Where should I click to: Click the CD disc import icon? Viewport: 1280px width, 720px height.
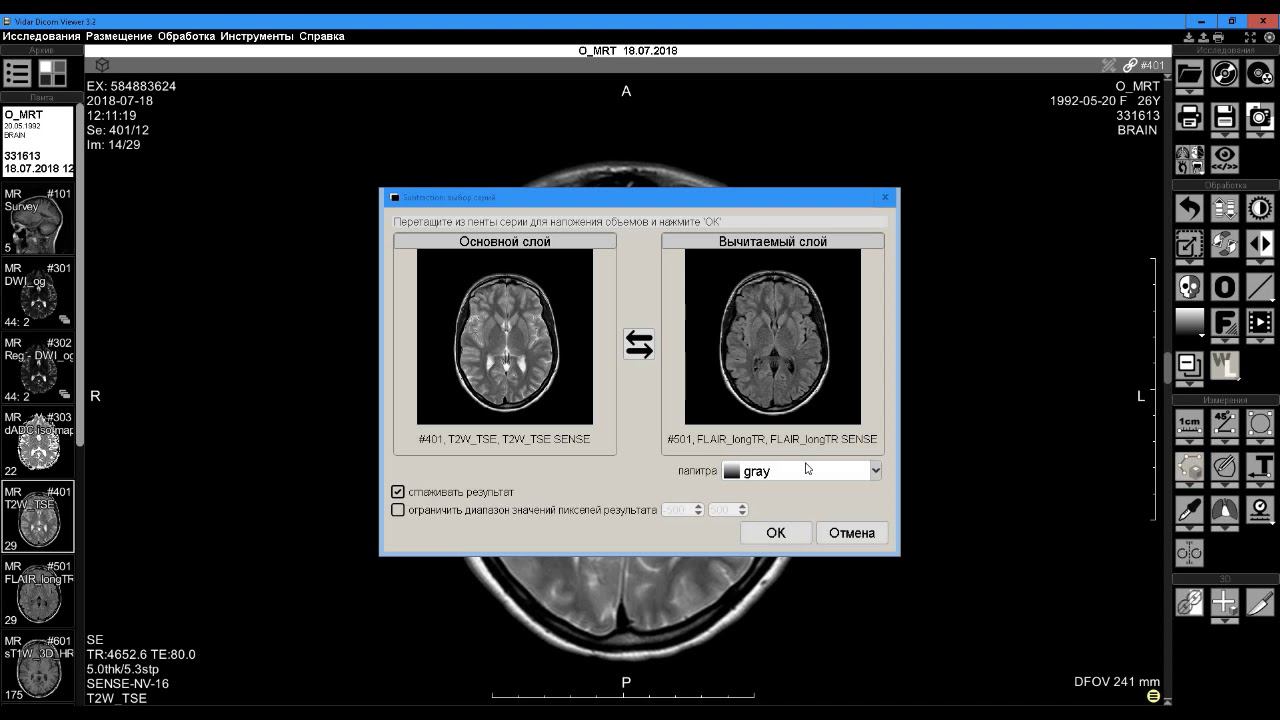coord(1224,73)
